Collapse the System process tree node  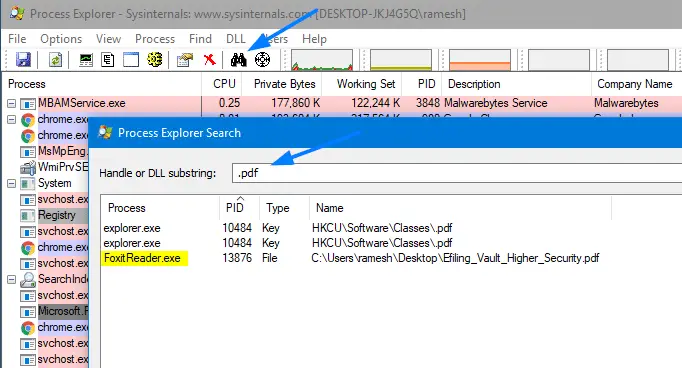(12, 184)
